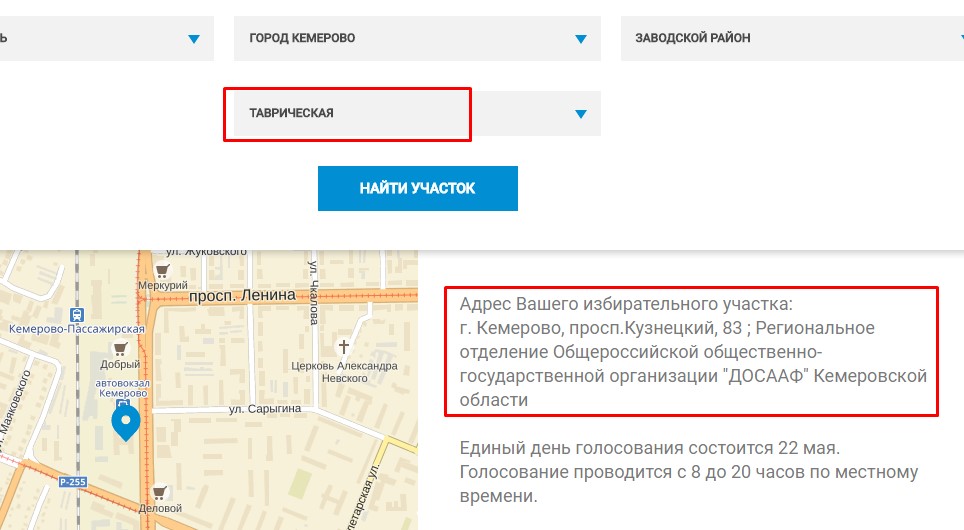This screenshot has width=964, height=530.
Task: Click the Меркурий label on the map
Action: tap(163, 285)
